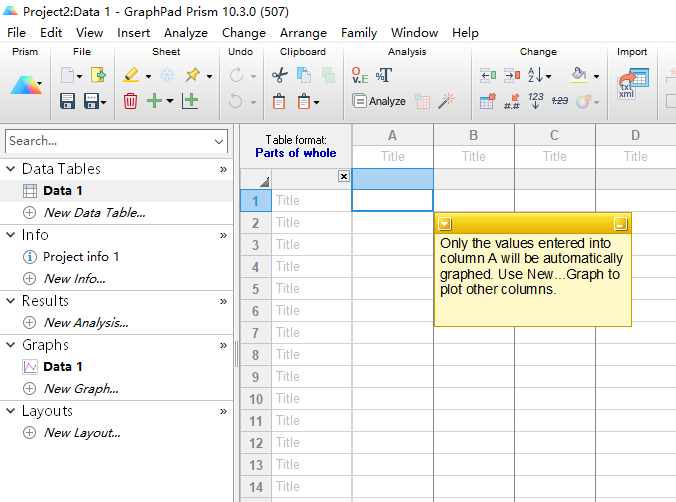676x502 pixels.
Task: Click the 123 down-arrow number format icon
Action: [536, 101]
